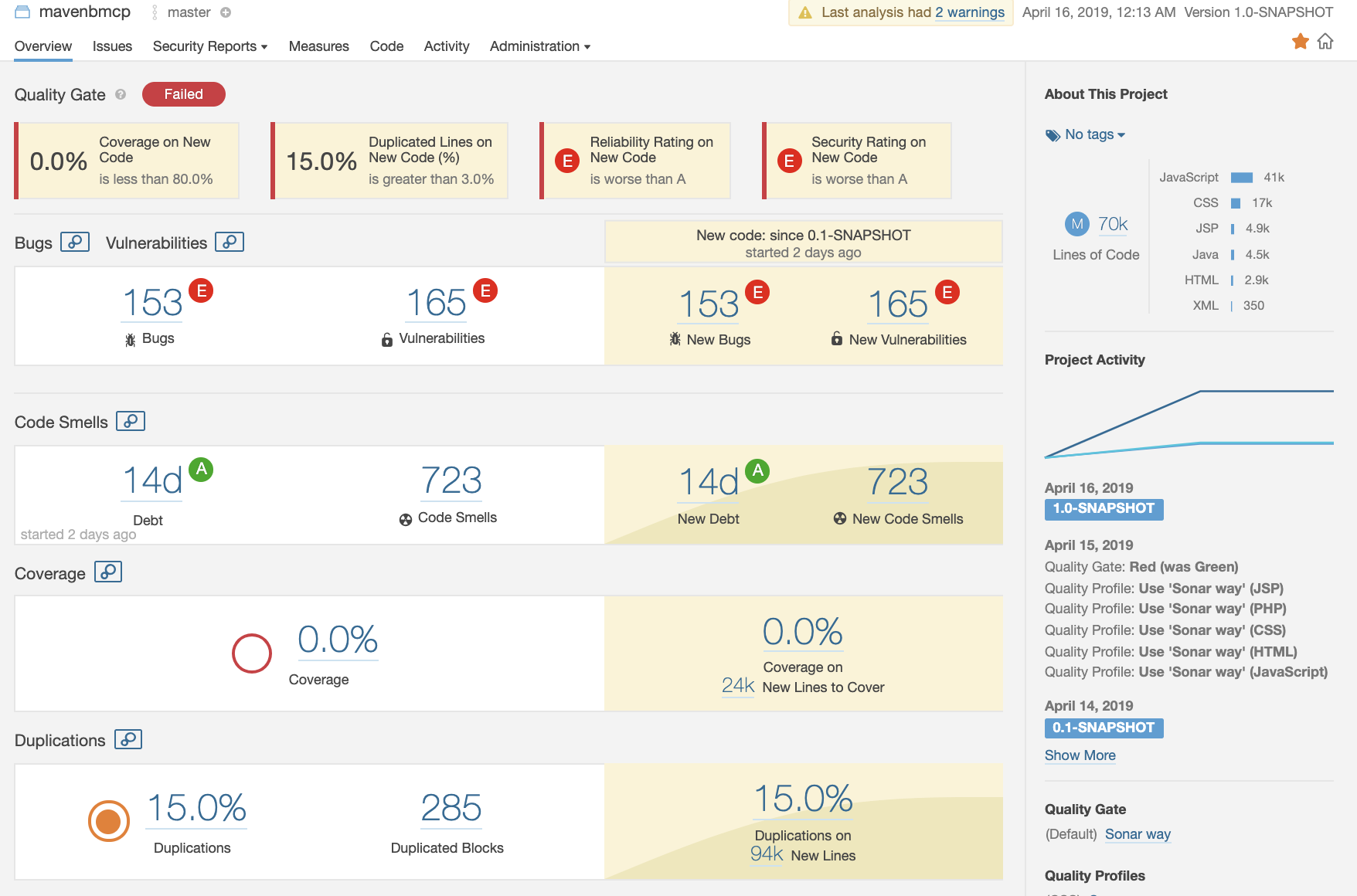This screenshot has width=1357, height=896.
Task: Open the Measures tab
Action: tap(319, 46)
